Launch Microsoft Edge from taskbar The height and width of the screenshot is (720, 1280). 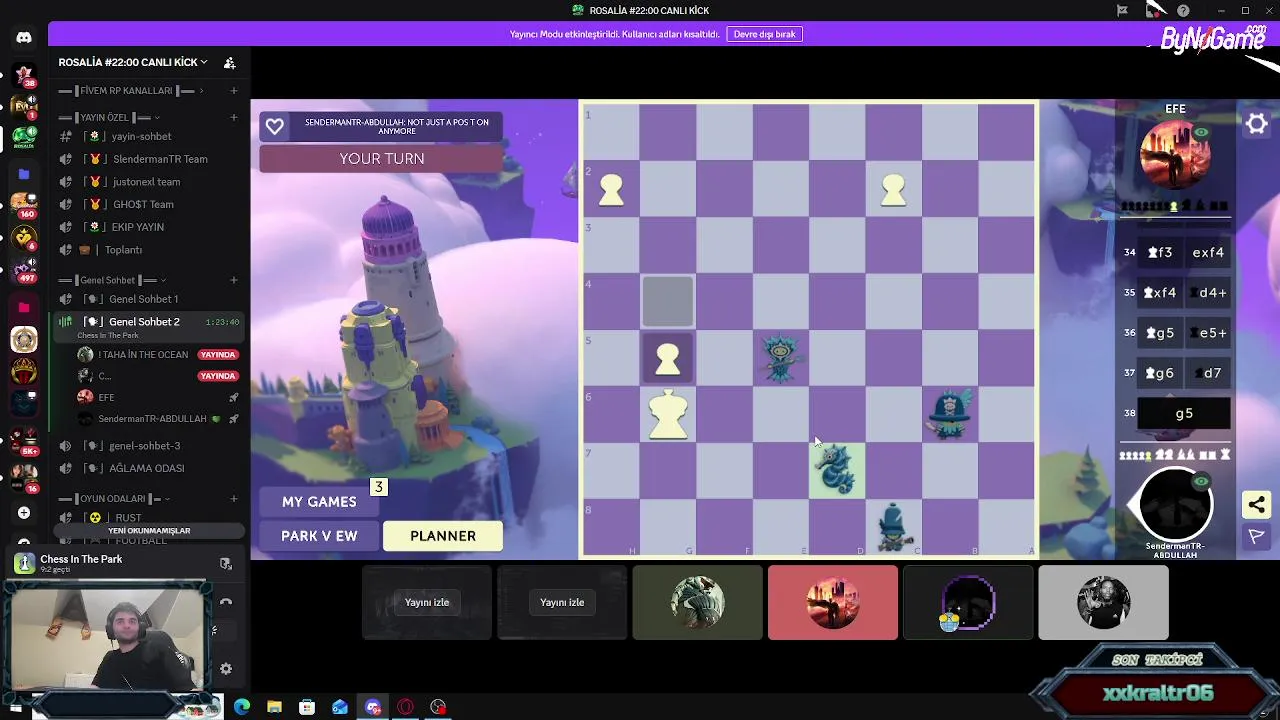[242, 707]
